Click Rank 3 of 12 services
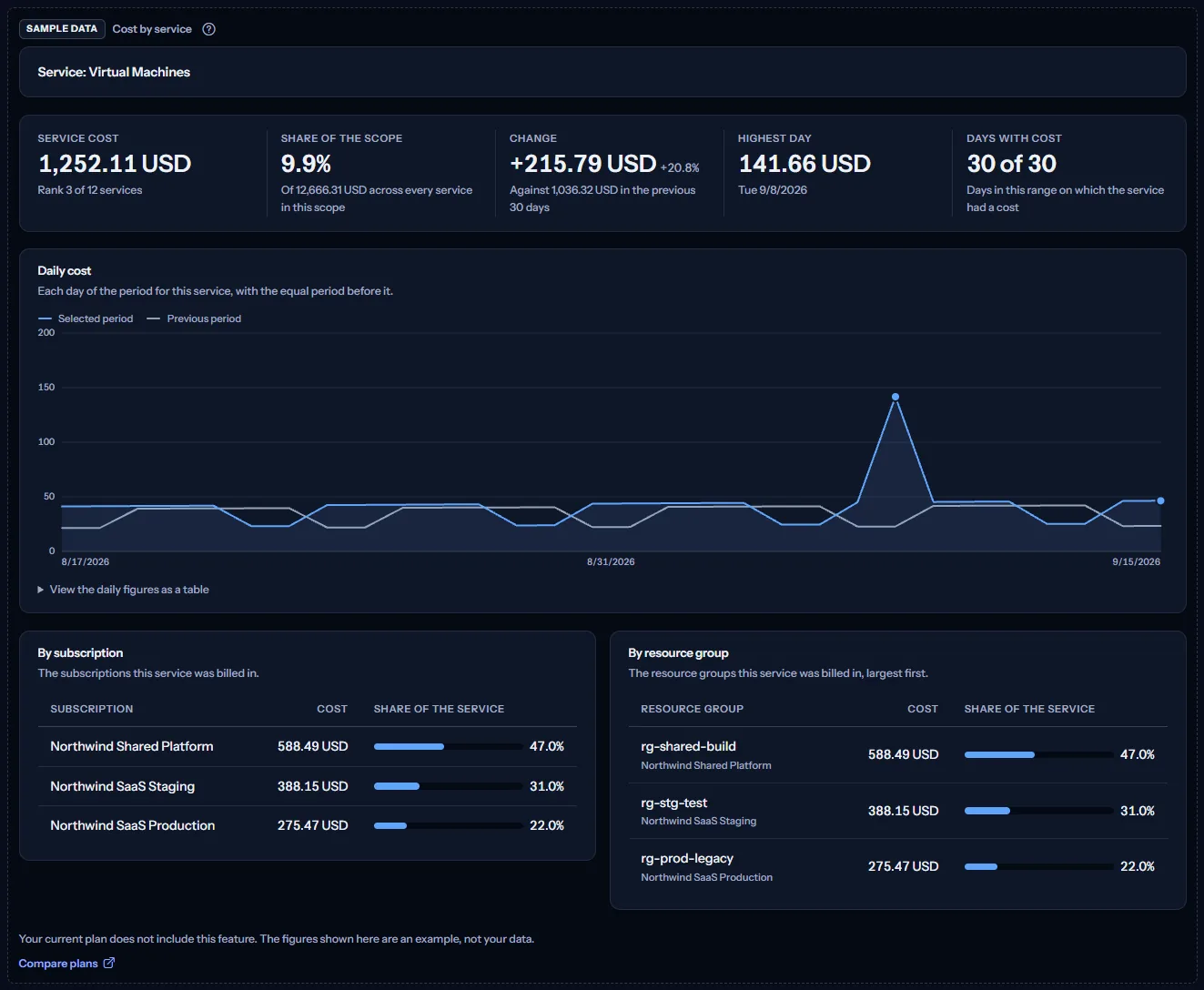 point(90,190)
